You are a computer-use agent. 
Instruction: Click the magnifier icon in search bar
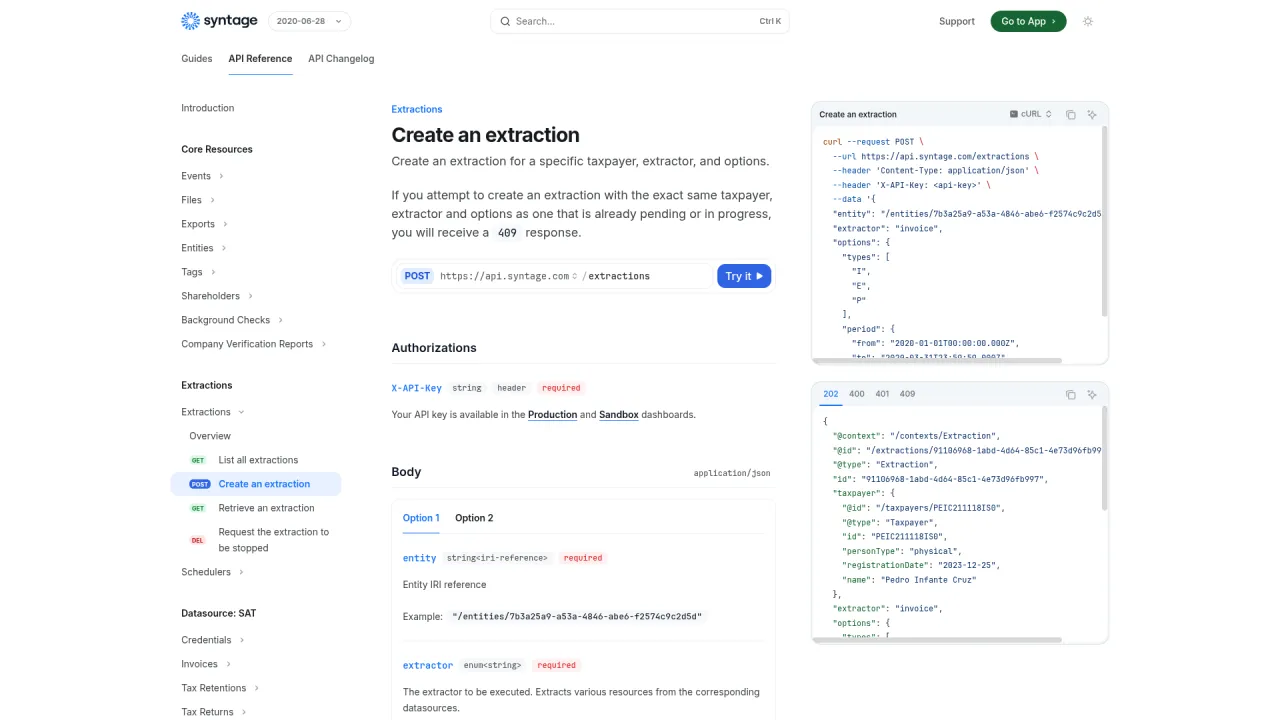(505, 21)
